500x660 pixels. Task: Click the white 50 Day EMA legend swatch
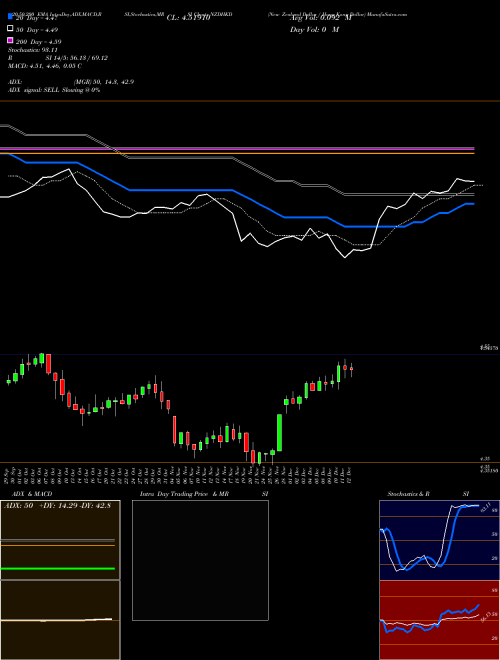pyautogui.click(x=11, y=29)
